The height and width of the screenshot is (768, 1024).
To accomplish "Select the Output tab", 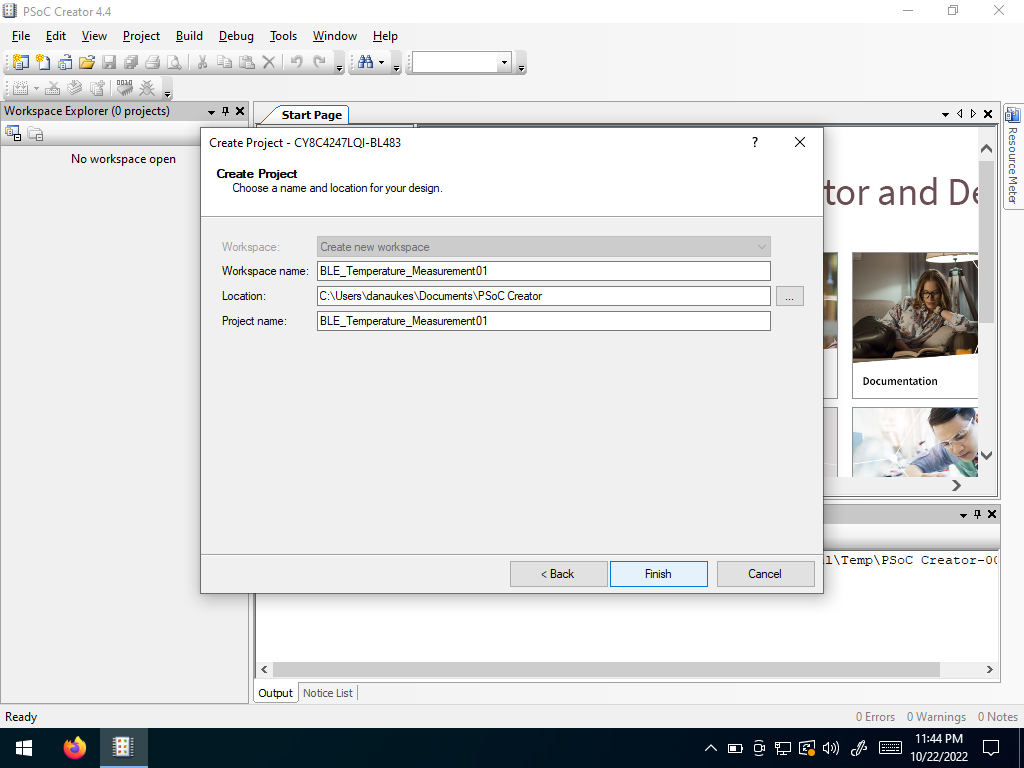I will point(276,693).
